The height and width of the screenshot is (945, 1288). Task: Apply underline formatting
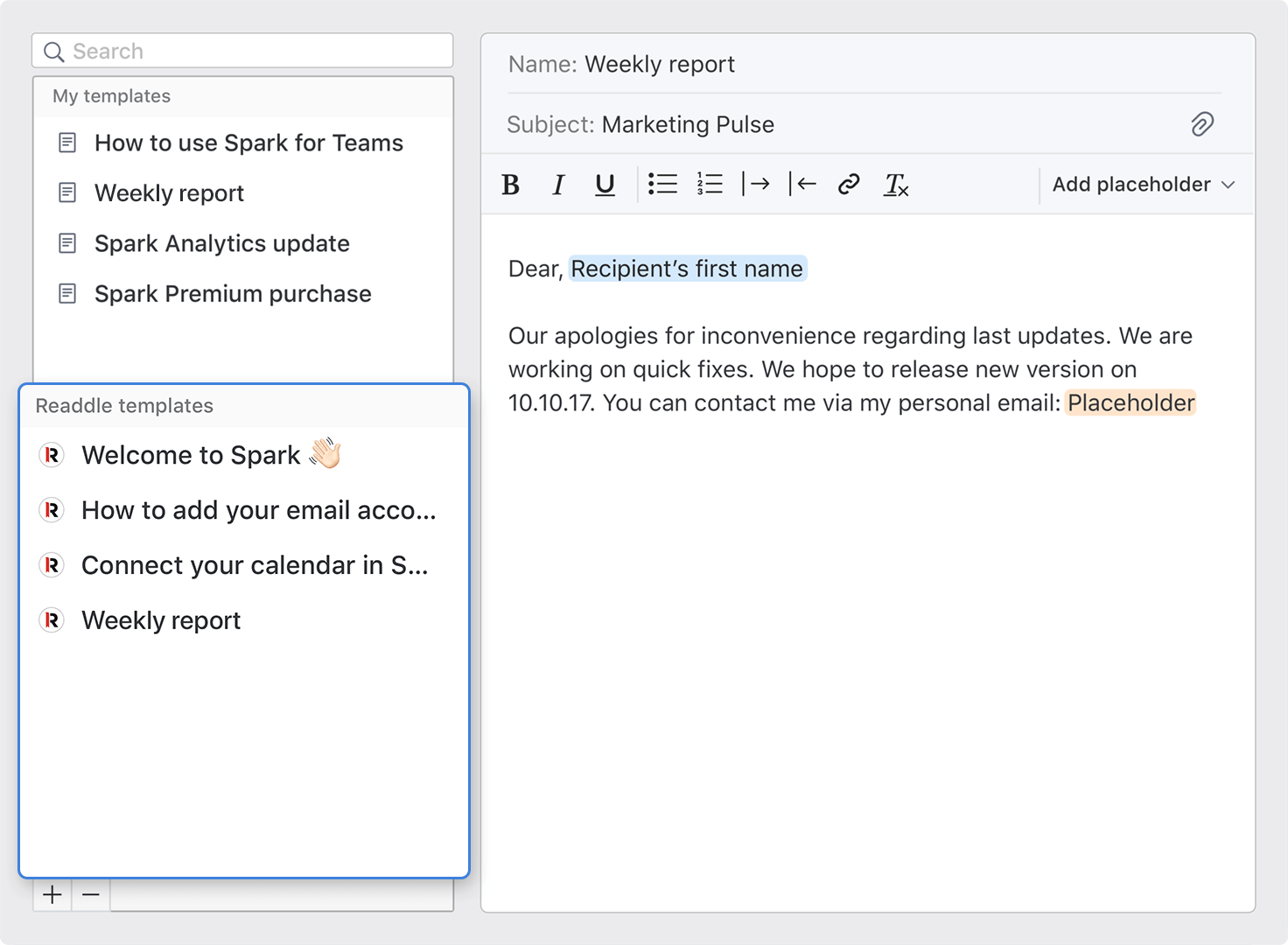pyautogui.click(x=605, y=185)
